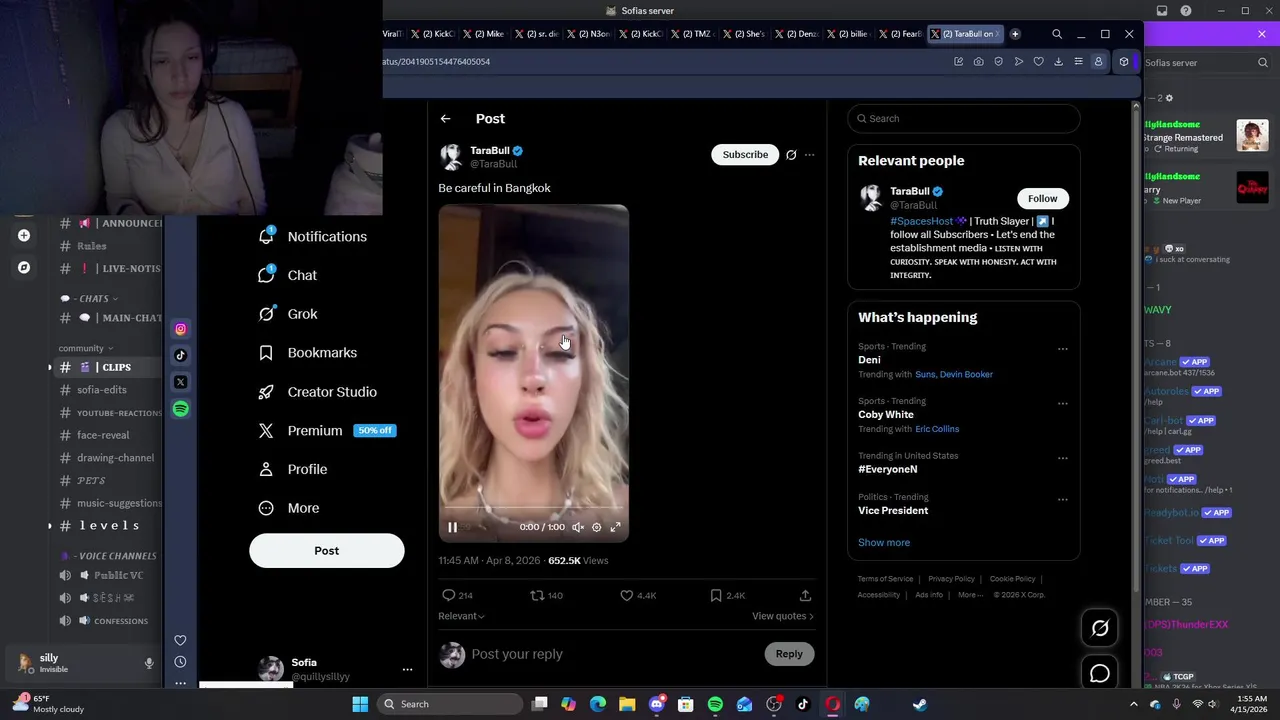Open options for the #EveryoneN trend
1280x720 pixels.
coord(1062,459)
